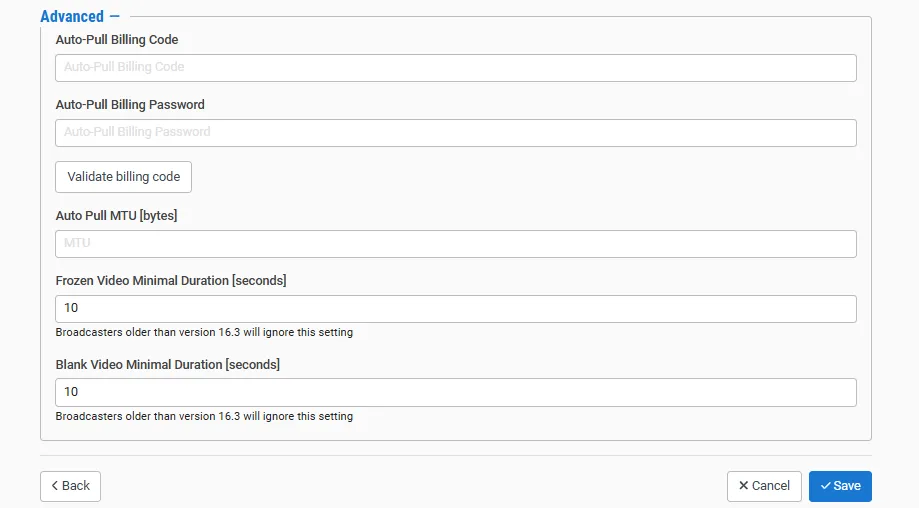Click the "Blank Video Minimal Duration [seconds]" label

click(x=168, y=364)
